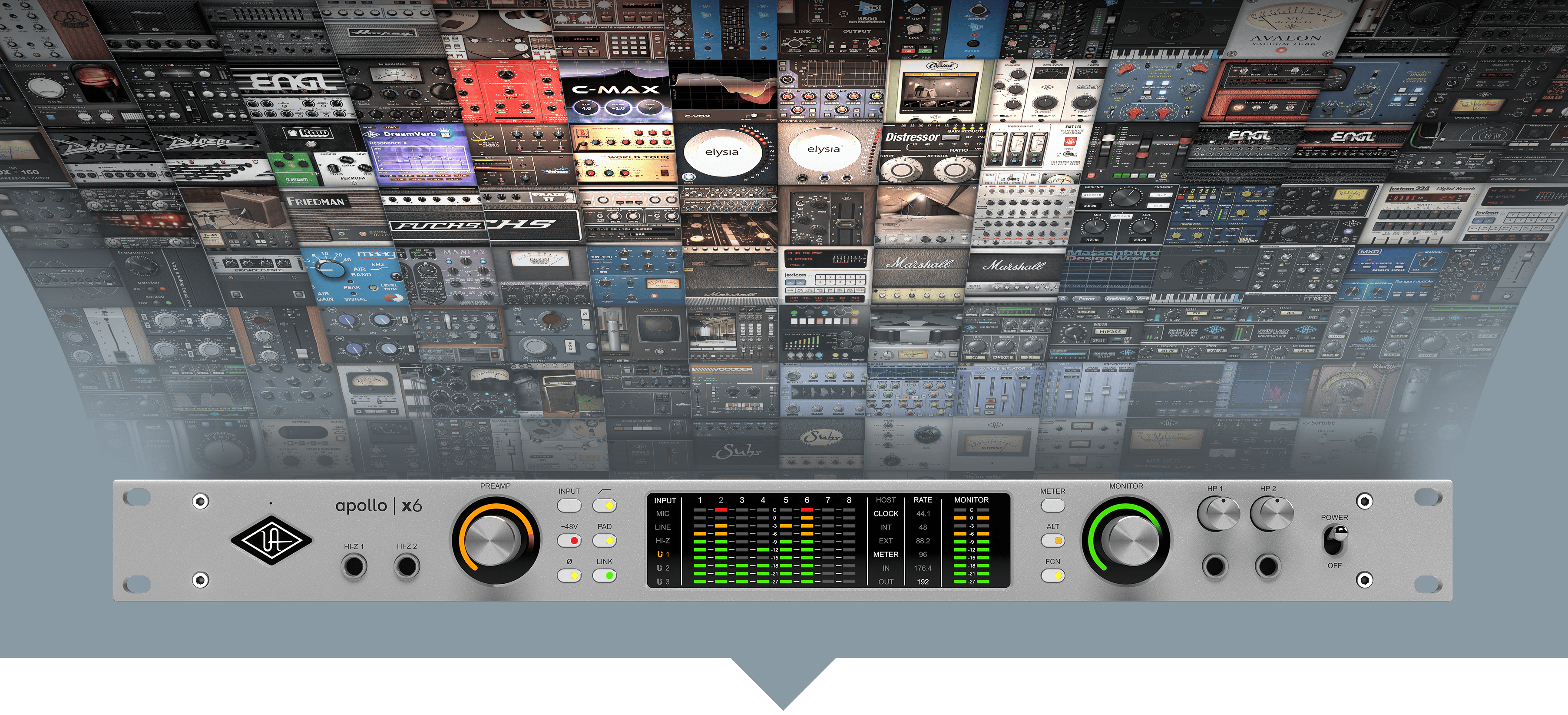Select the INPUT source button

[569, 505]
